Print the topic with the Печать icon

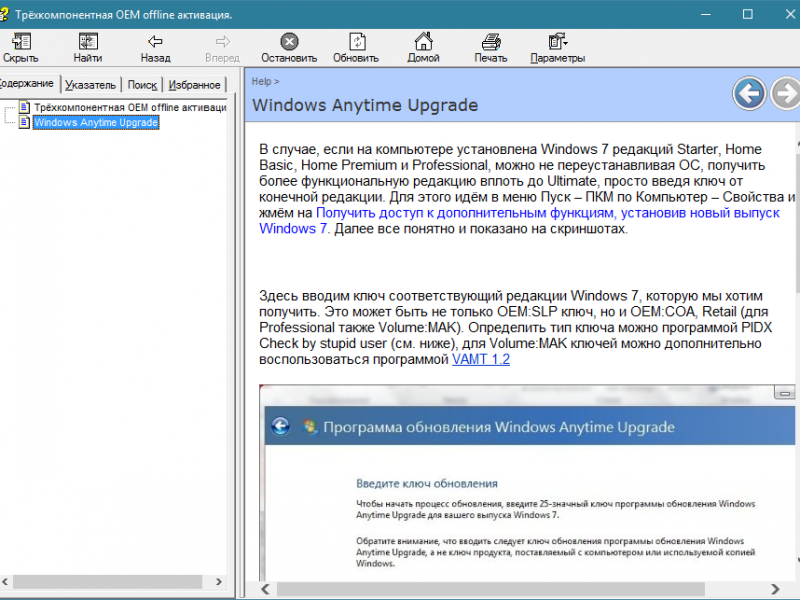[491, 42]
